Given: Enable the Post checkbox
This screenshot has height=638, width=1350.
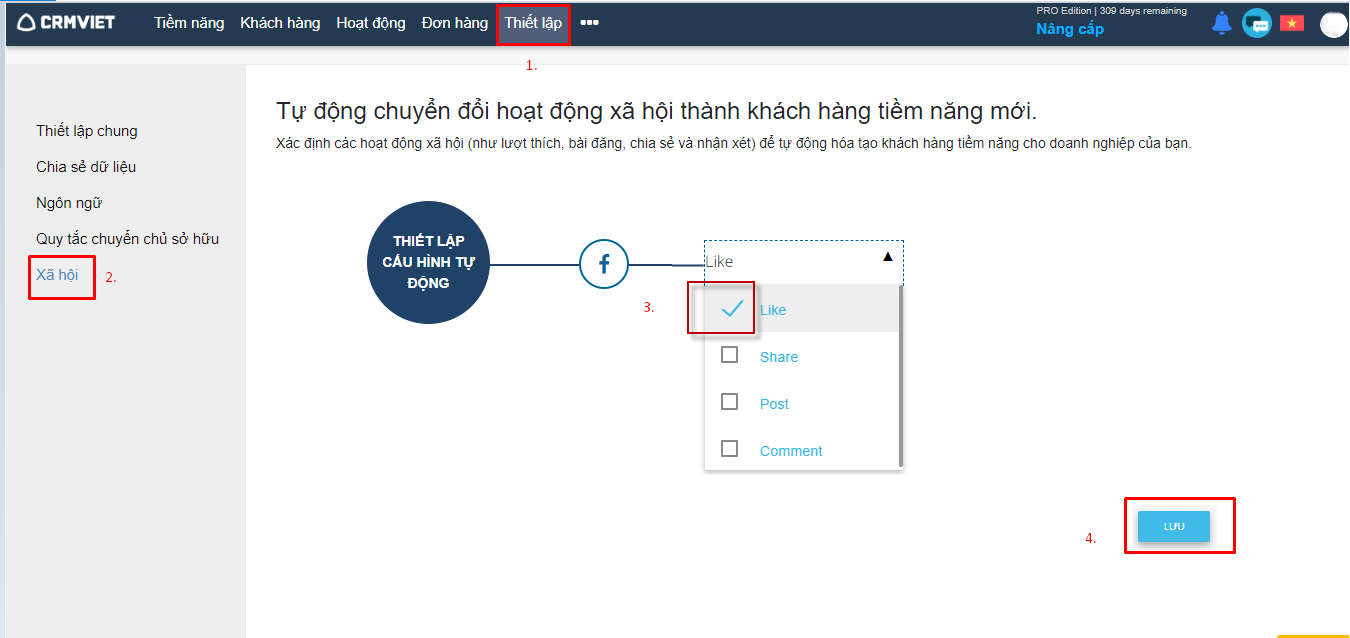Looking at the screenshot, I should point(730,402).
